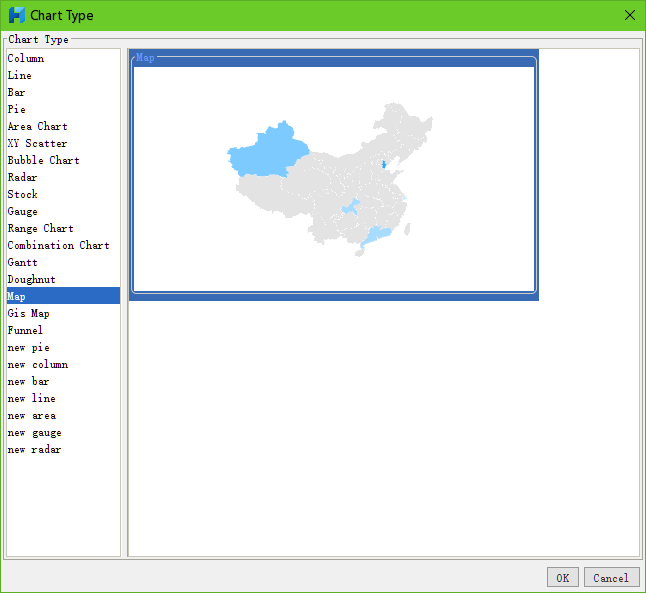Pick new area chart type
This screenshot has height=593, width=646.
pos(63,415)
